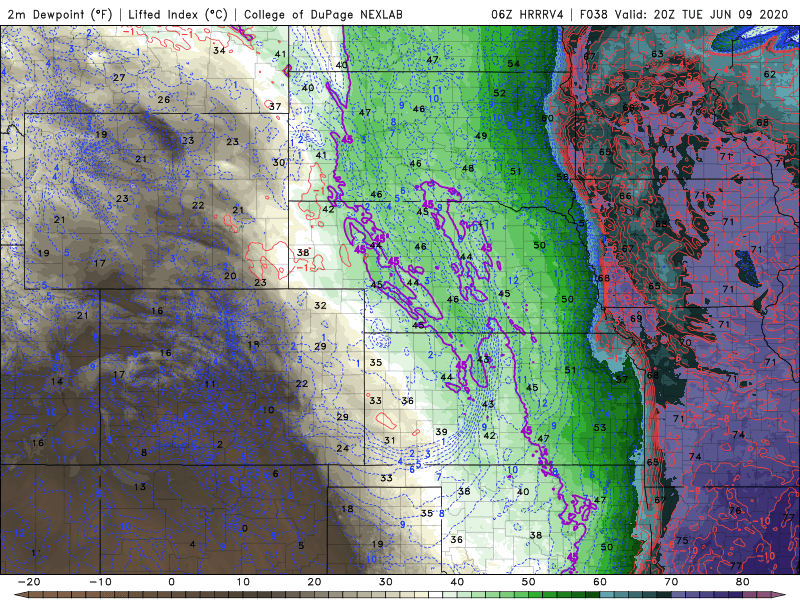
Task: Click the dewpoint value '49' on the map
Action: (x=481, y=136)
